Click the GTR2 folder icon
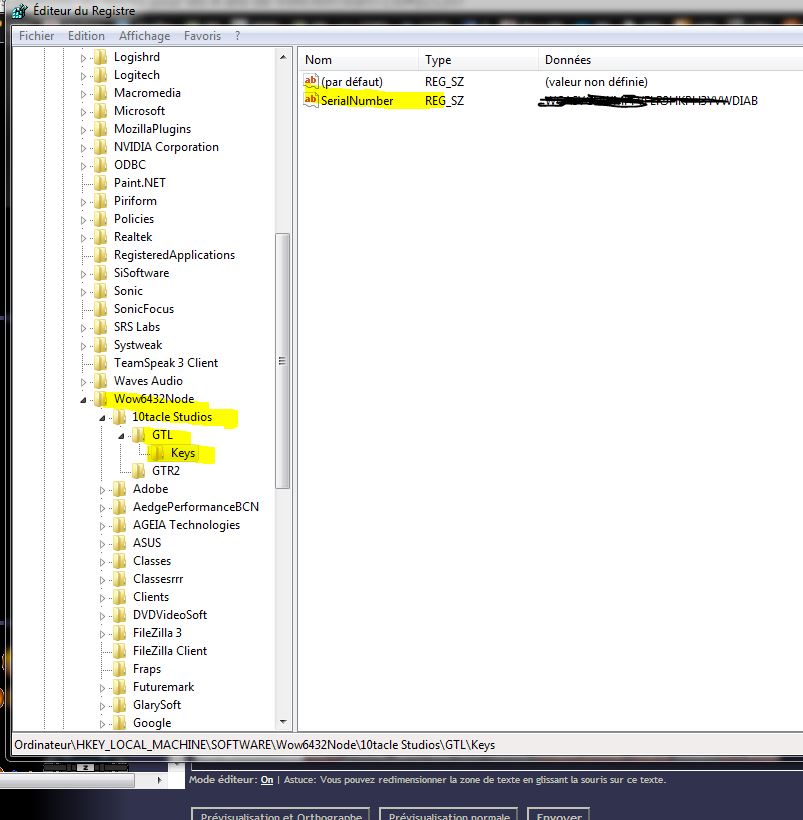 (139, 471)
